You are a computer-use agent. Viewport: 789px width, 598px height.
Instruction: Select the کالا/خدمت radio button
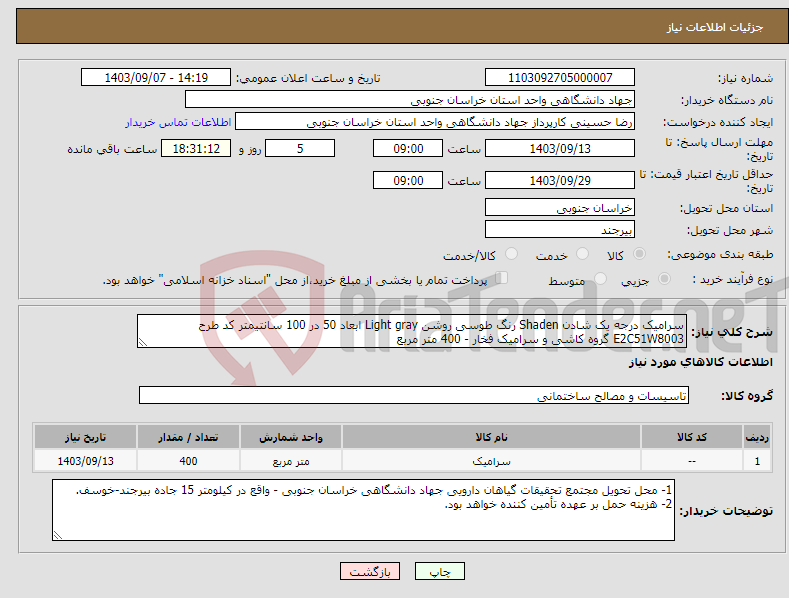[511, 254]
